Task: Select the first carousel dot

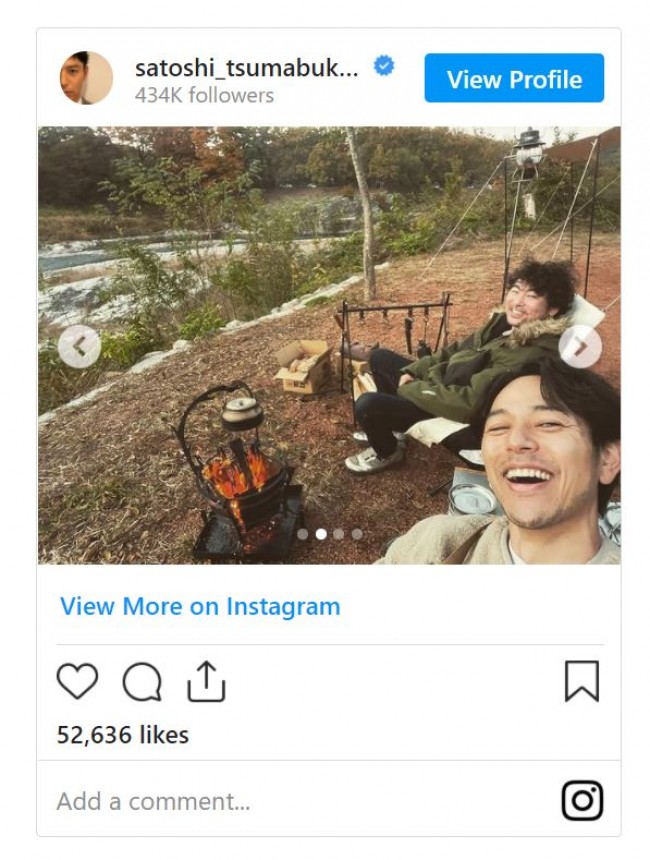Action: (302, 534)
